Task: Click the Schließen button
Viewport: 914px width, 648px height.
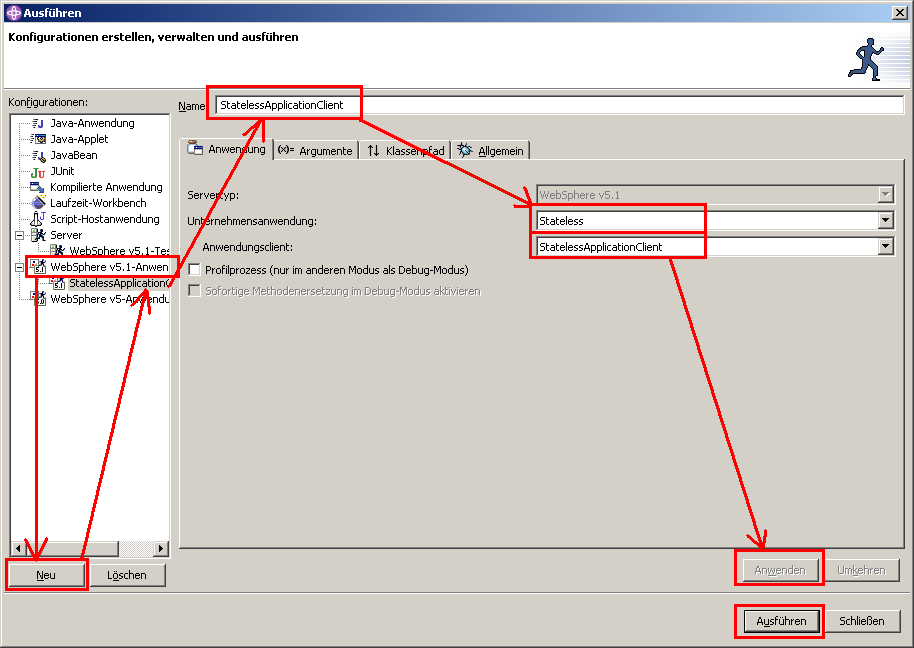Action: (x=862, y=621)
